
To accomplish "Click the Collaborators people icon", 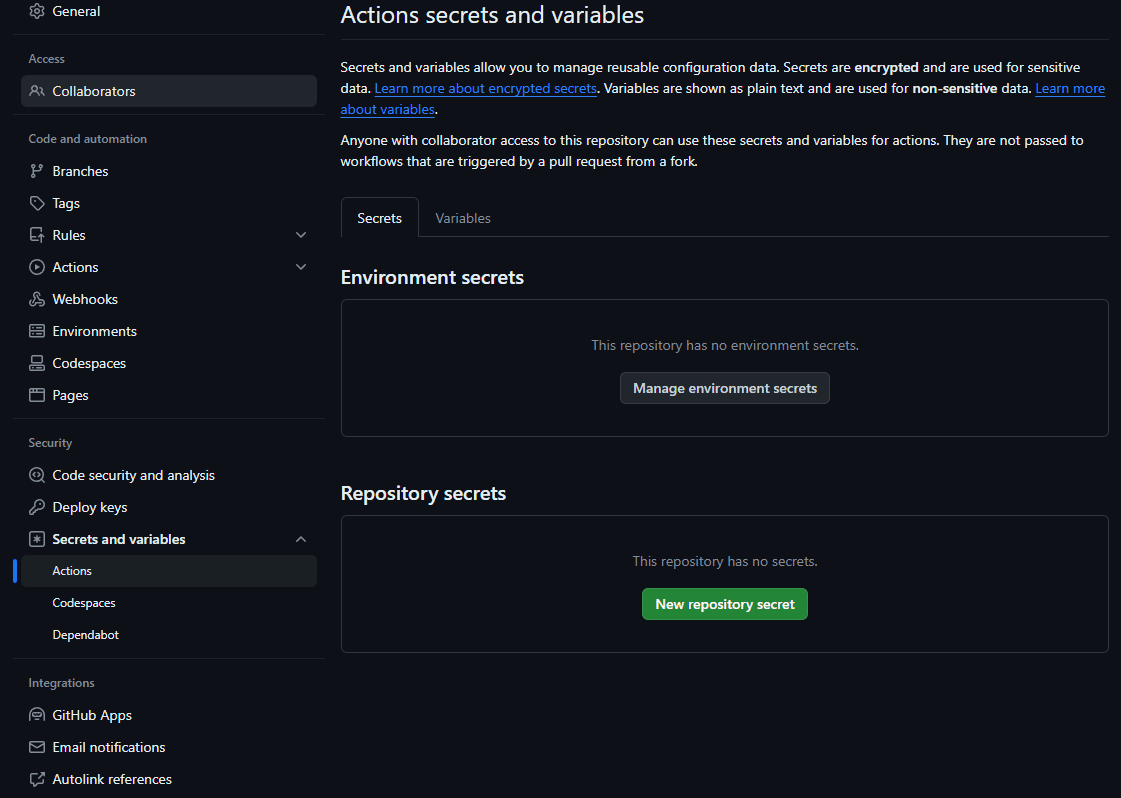I will 36,91.
